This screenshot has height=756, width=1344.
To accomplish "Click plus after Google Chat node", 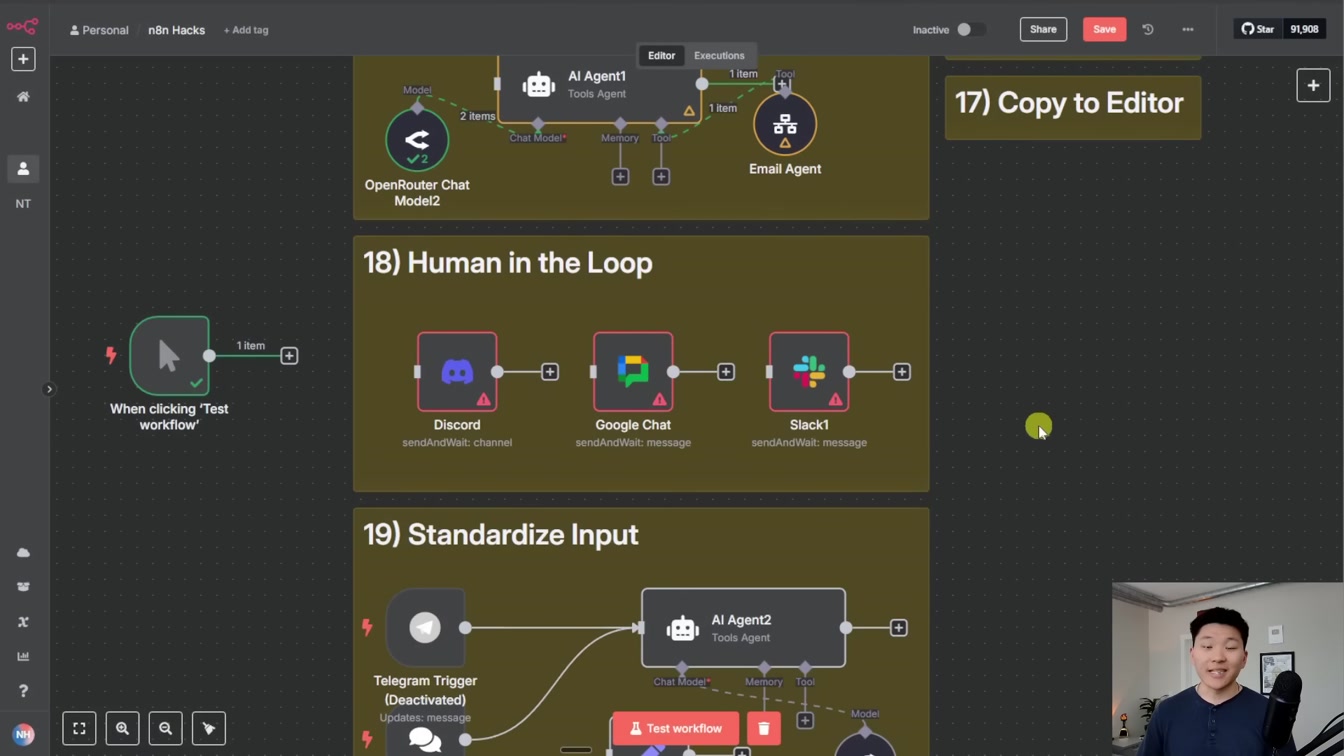I will pyautogui.click(x=726, y=372).
